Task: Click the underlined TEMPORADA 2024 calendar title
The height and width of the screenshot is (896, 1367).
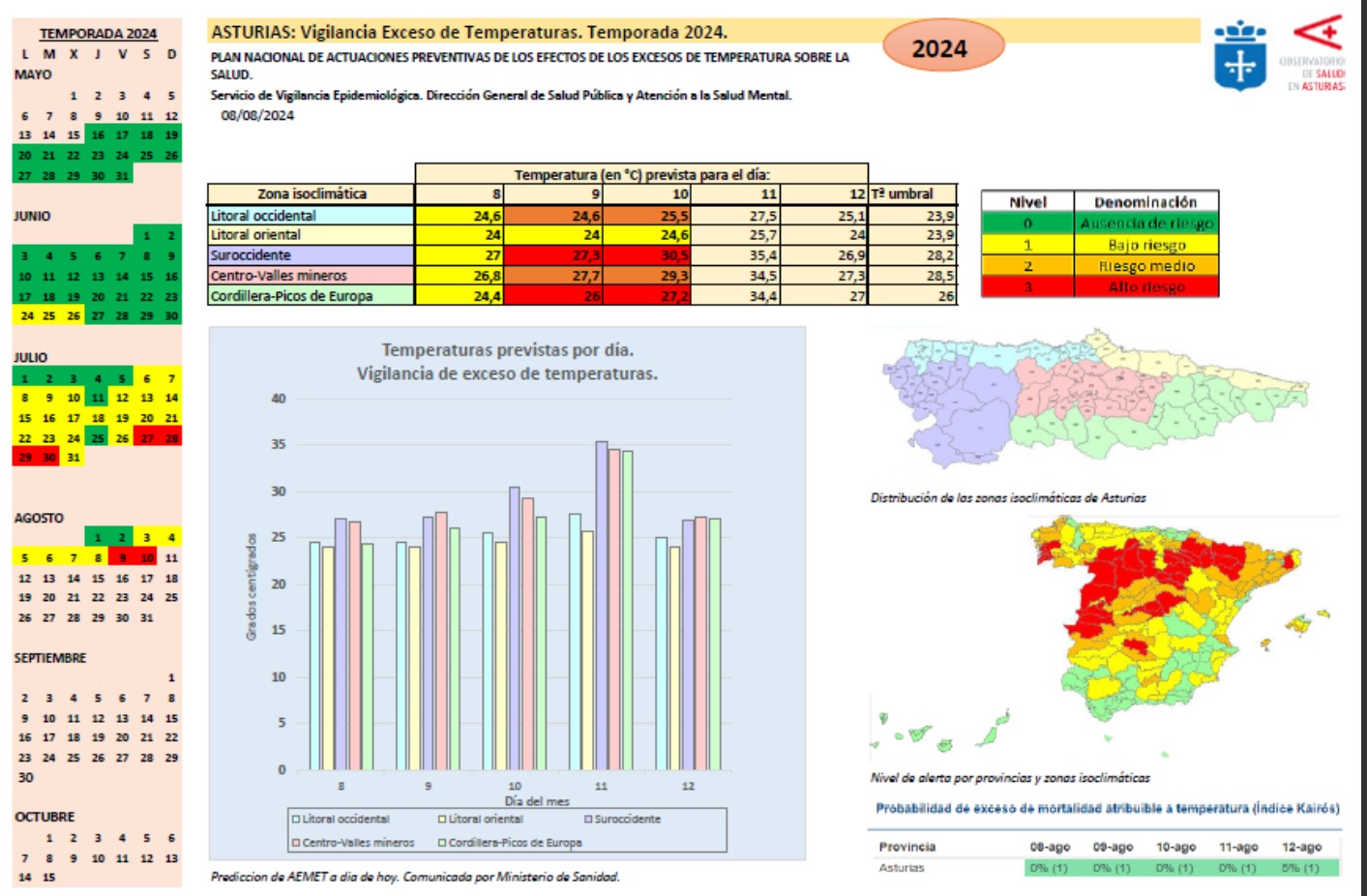Action: click(x=98, y=34)
